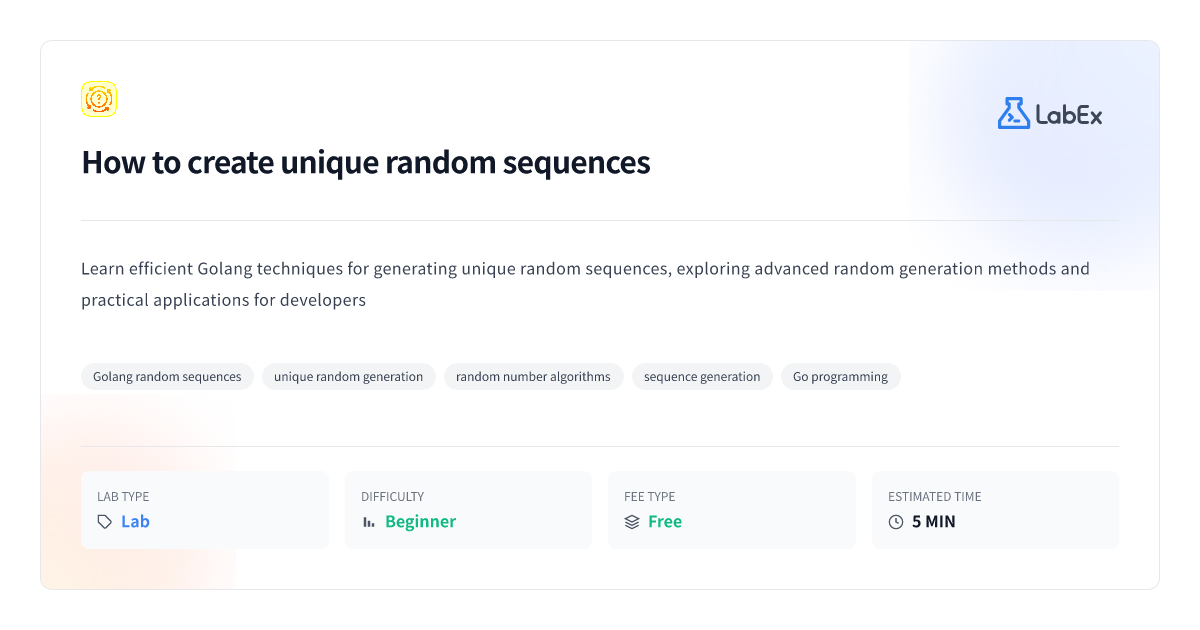
Task: Click the bar-chart difficulty icon
Action: (x=369, y=522)
